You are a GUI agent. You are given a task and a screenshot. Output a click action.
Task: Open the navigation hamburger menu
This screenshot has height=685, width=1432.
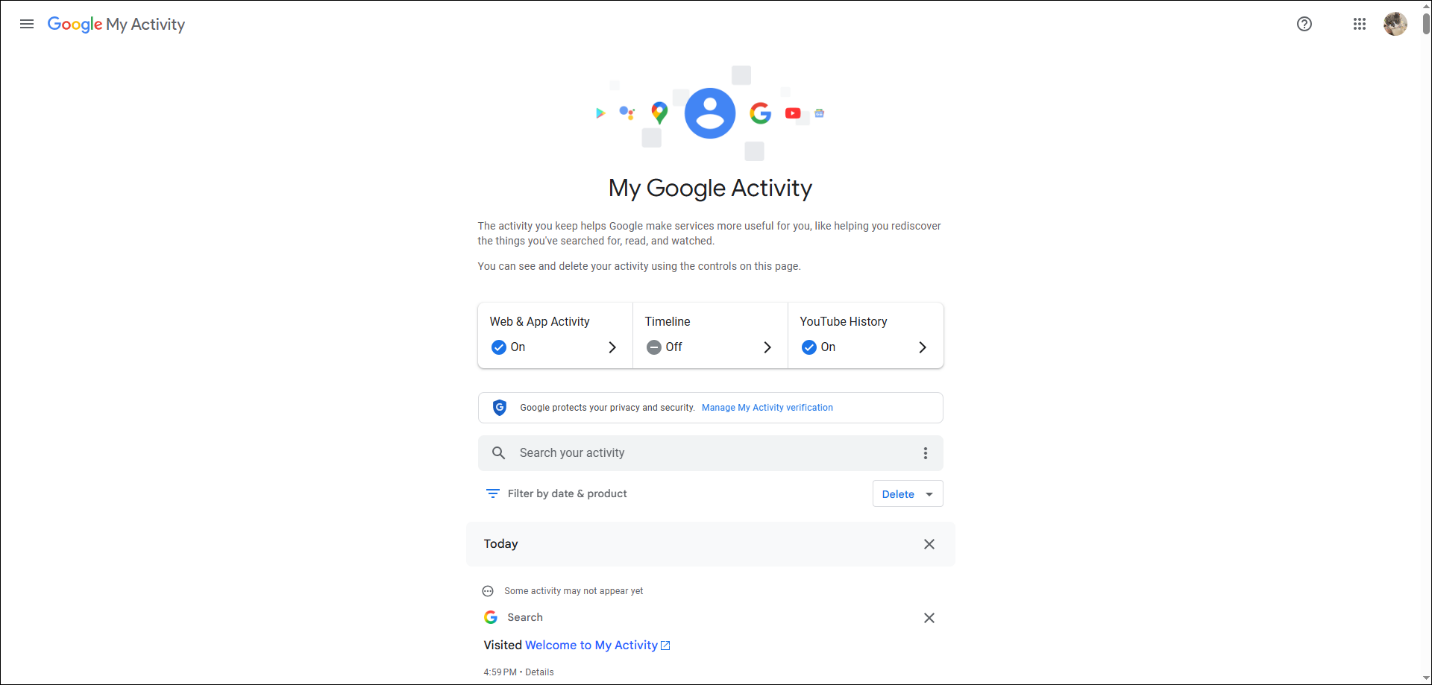point(26,23)
